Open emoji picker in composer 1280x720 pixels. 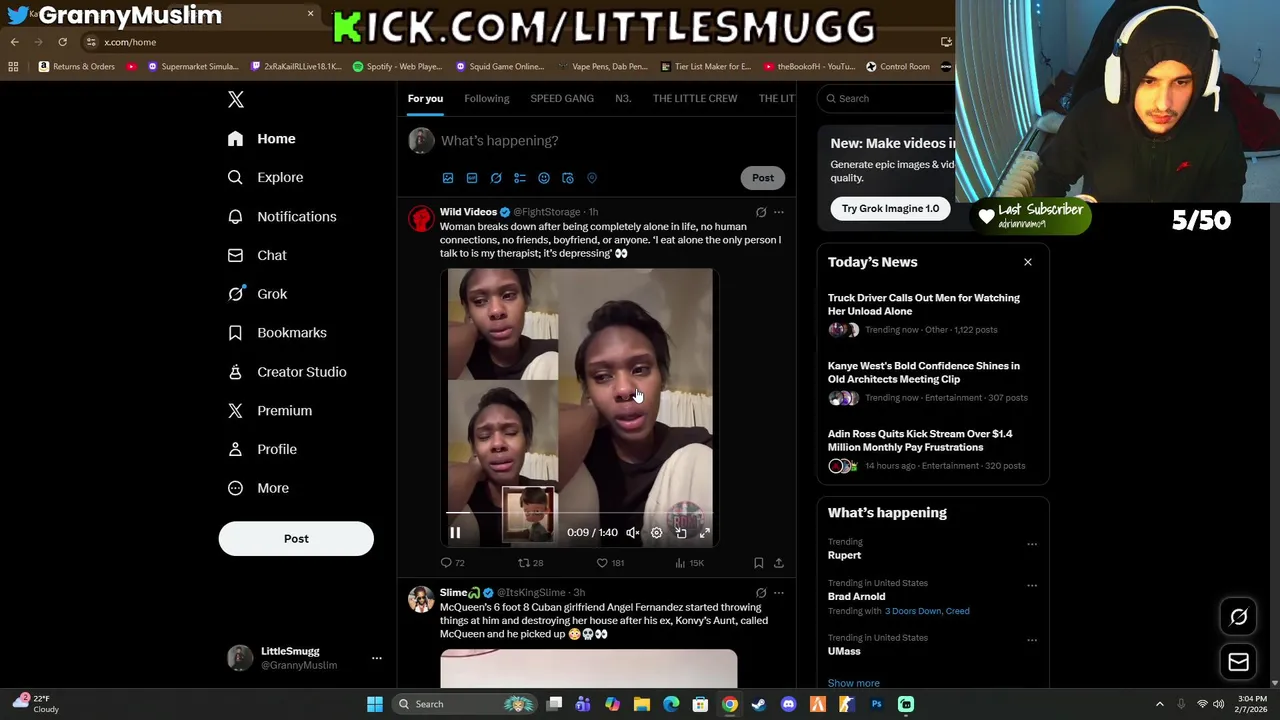pos(544,178)
